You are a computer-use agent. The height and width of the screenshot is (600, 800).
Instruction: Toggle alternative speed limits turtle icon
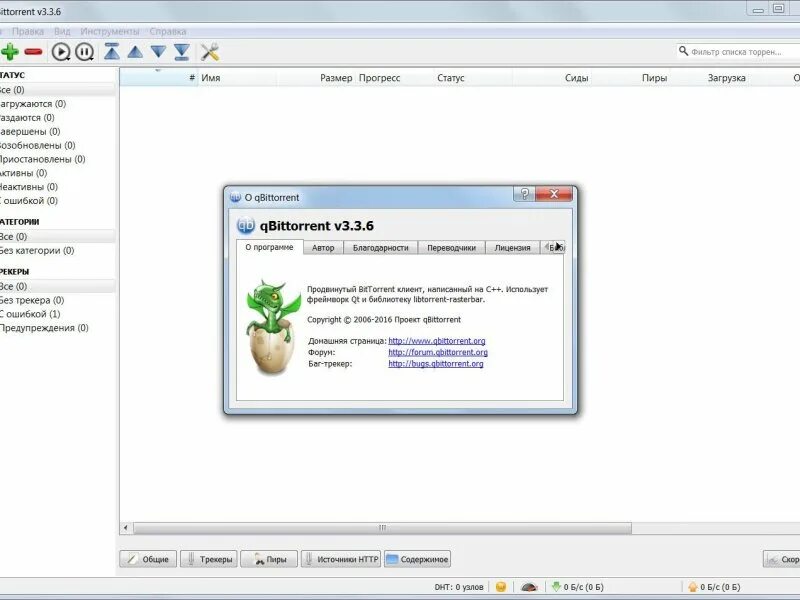[x=529, y=587]
